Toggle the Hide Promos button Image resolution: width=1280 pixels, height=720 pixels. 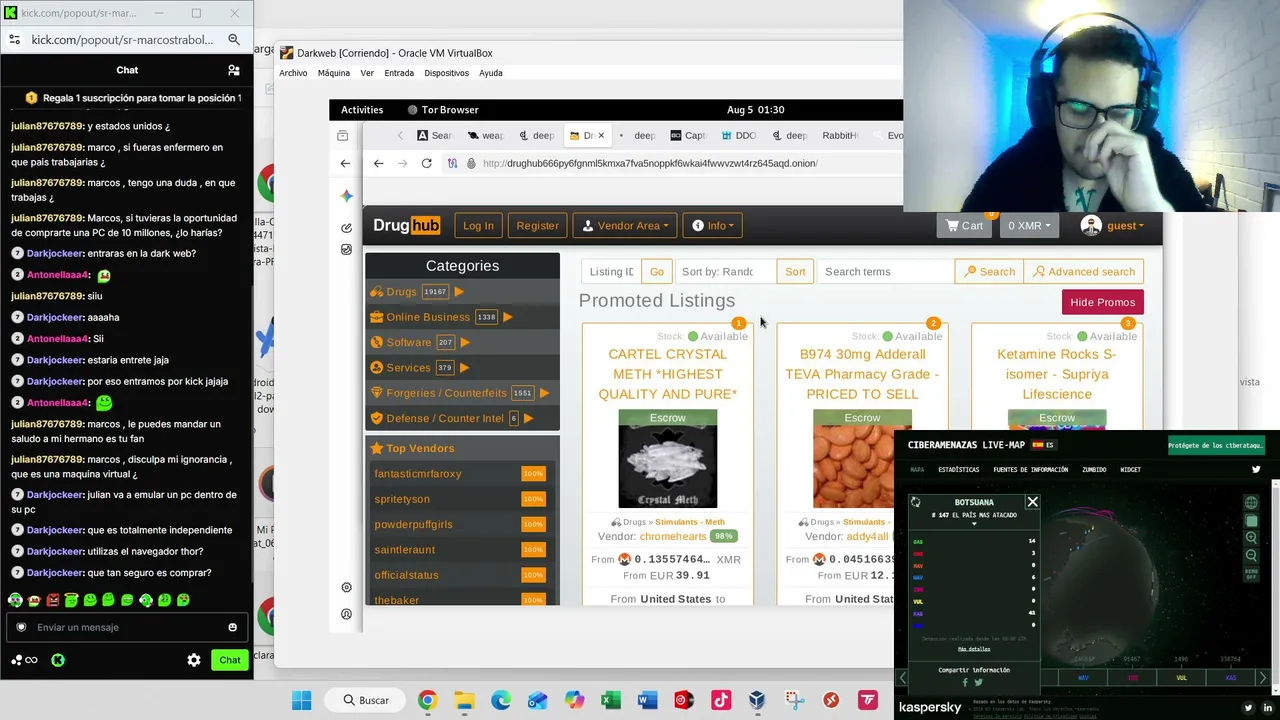point(1102,302)
